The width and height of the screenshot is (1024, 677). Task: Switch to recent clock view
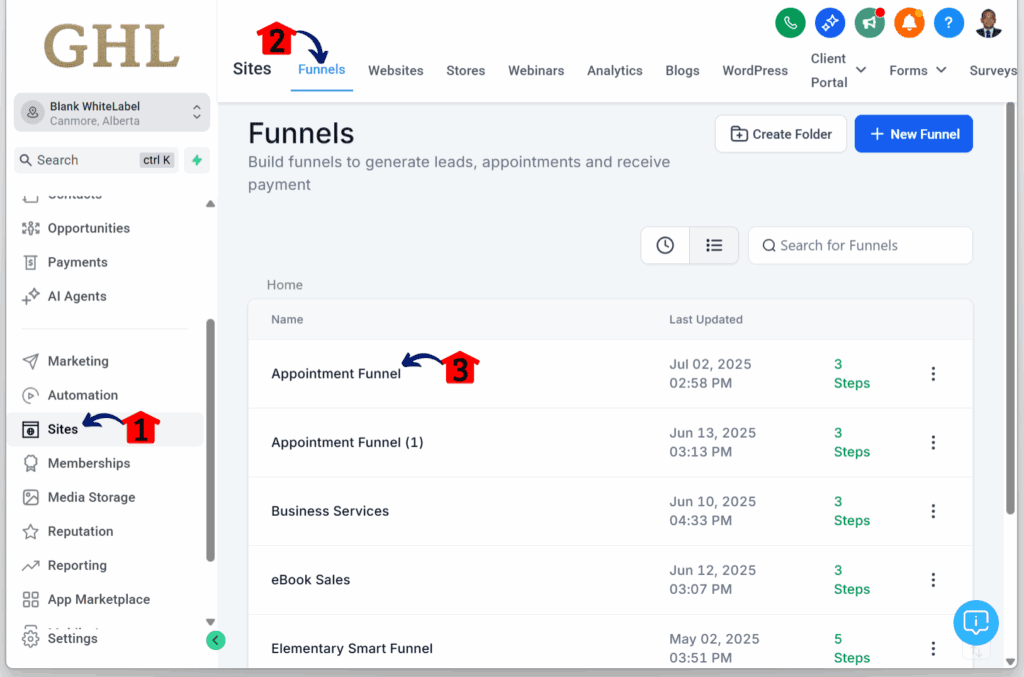click(665, 245)
